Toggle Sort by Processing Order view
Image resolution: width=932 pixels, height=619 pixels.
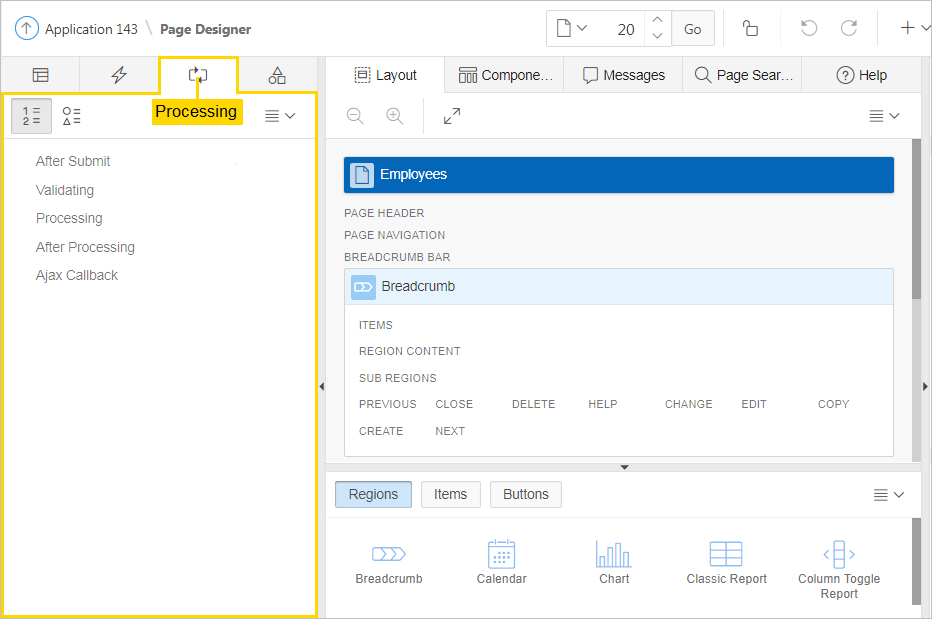coord(31,116)
